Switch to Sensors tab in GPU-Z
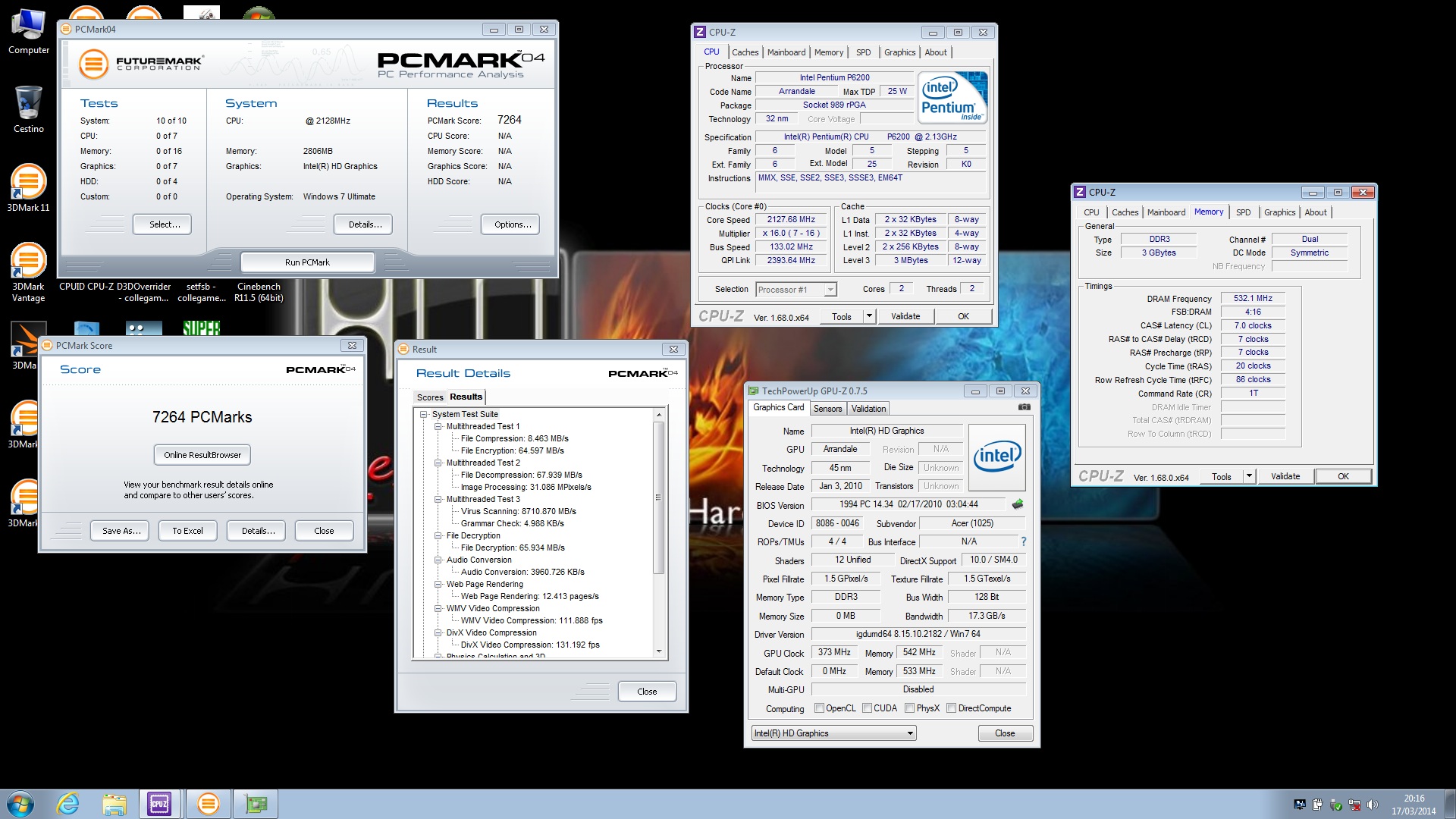1456x819 pixels. [827, 409]
